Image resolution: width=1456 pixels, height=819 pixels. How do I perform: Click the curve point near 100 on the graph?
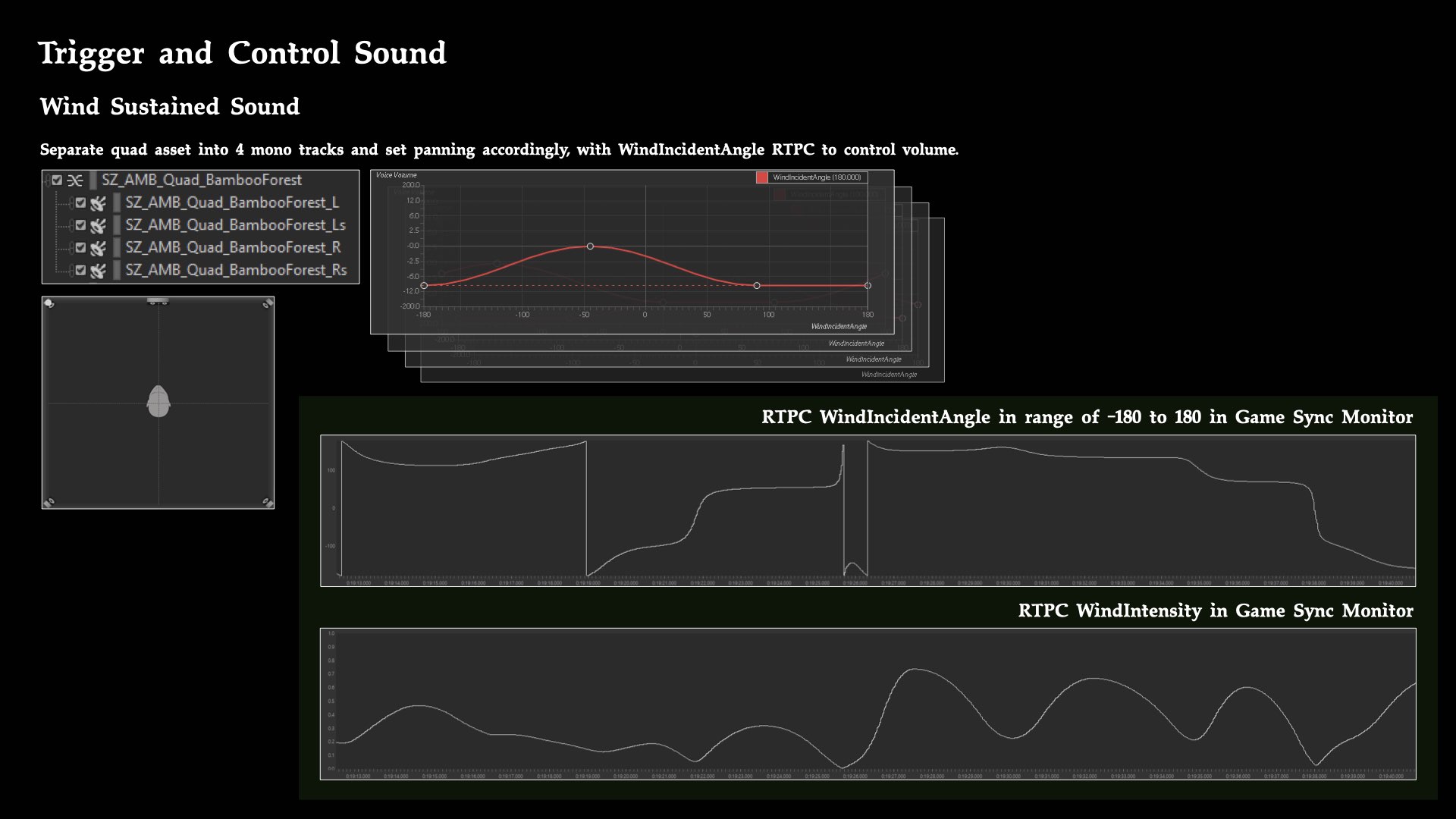pos(757,286)
